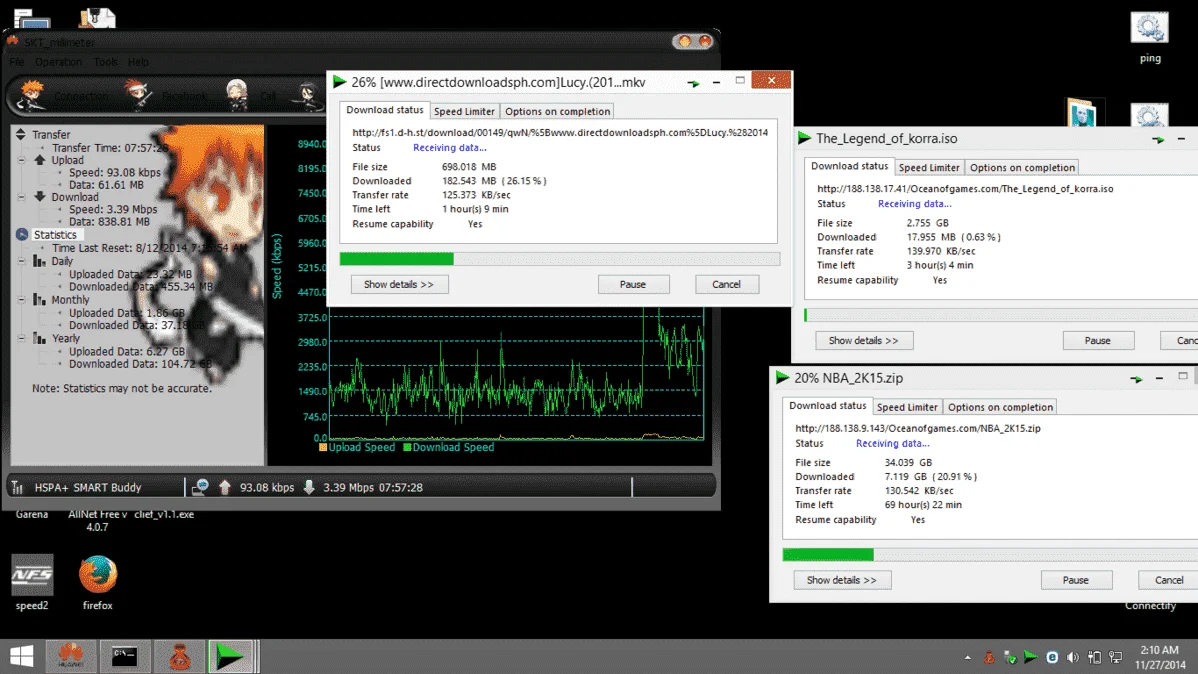Image resolution: width=1198 pixels, height=674 pixels.
Task: Open Internet Download Manager taskbar button
Action: (231, 656)
